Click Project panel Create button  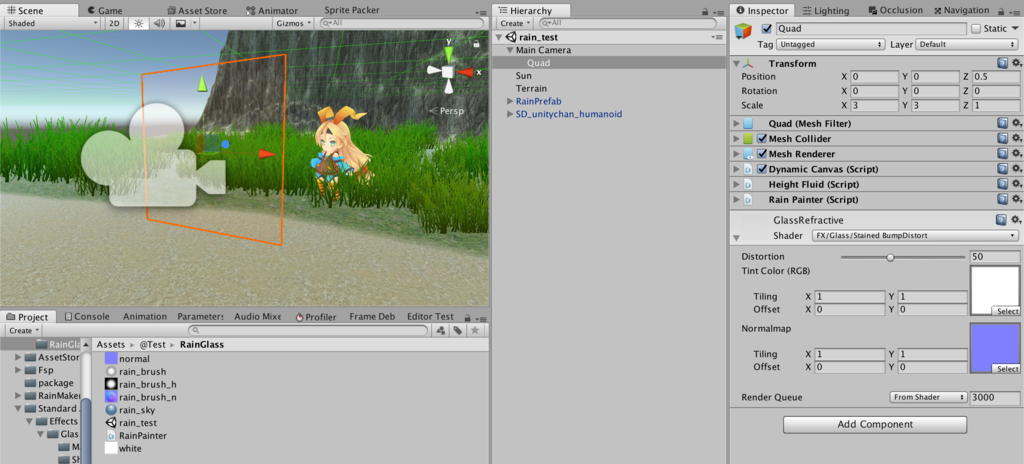click(24, 331)
